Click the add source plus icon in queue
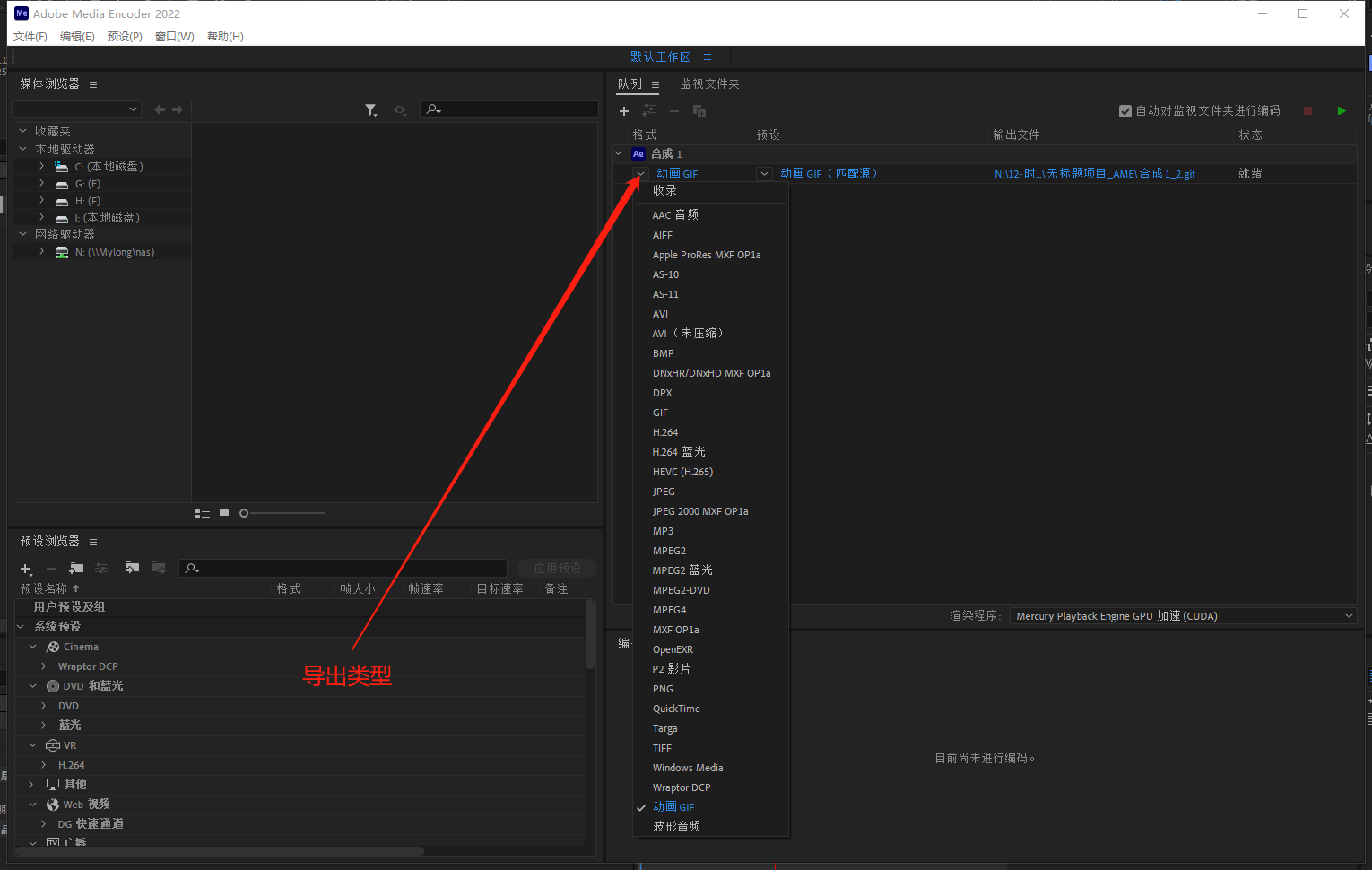Viewport: 1372px width, 870px height. pos(624,111)
